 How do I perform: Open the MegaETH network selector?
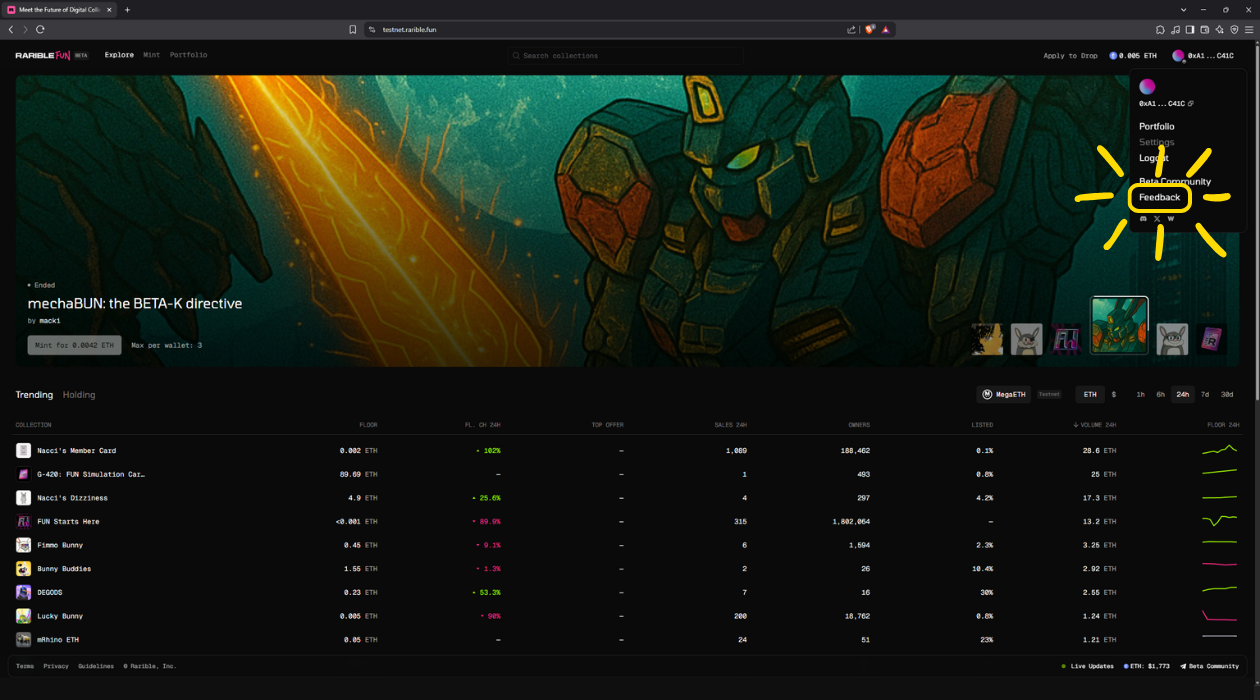pyautogui.click(x=1004, y=395)
